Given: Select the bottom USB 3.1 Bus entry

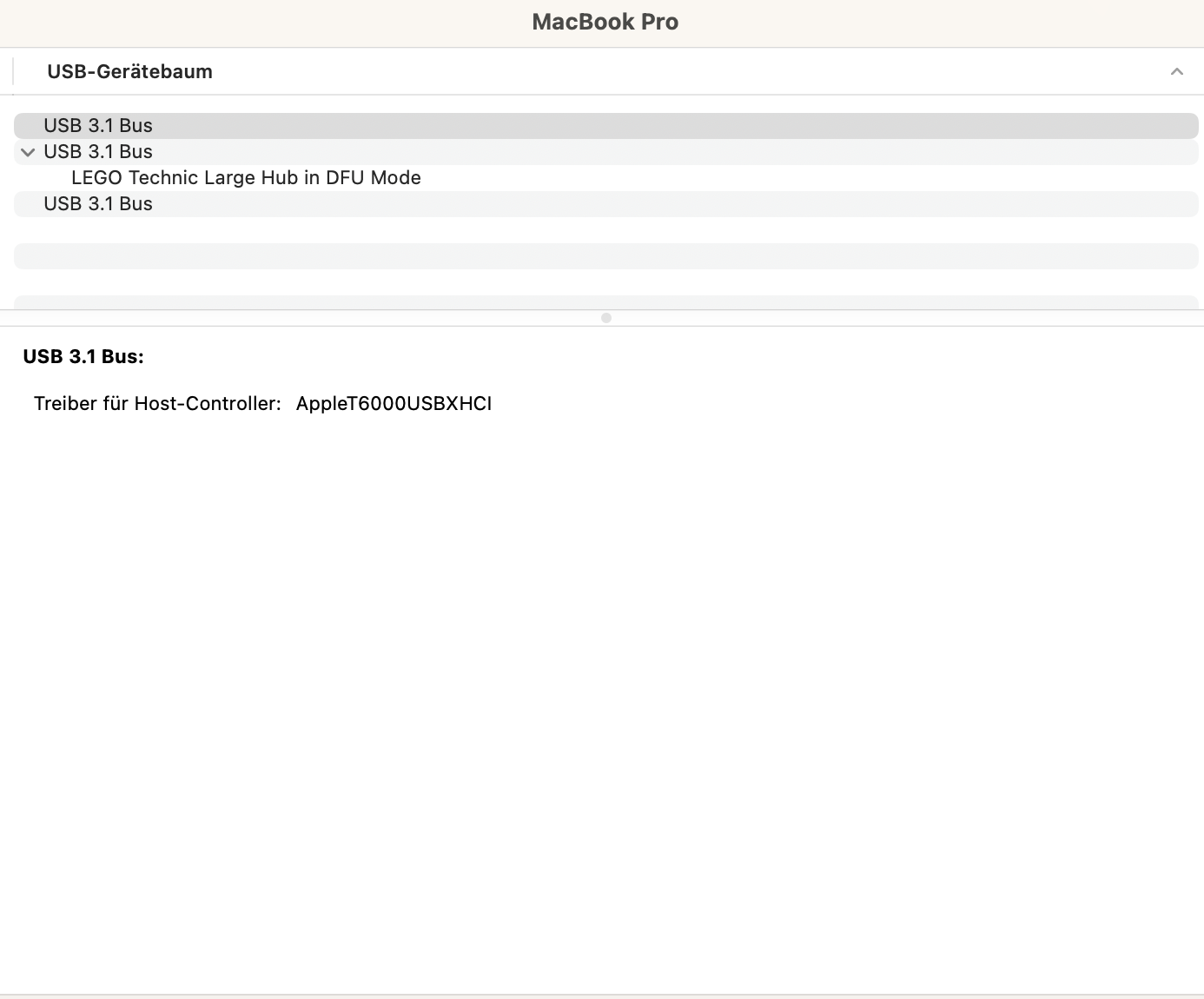Looking at the screenshot, I should pyautogui.click(x=98, y=203).
